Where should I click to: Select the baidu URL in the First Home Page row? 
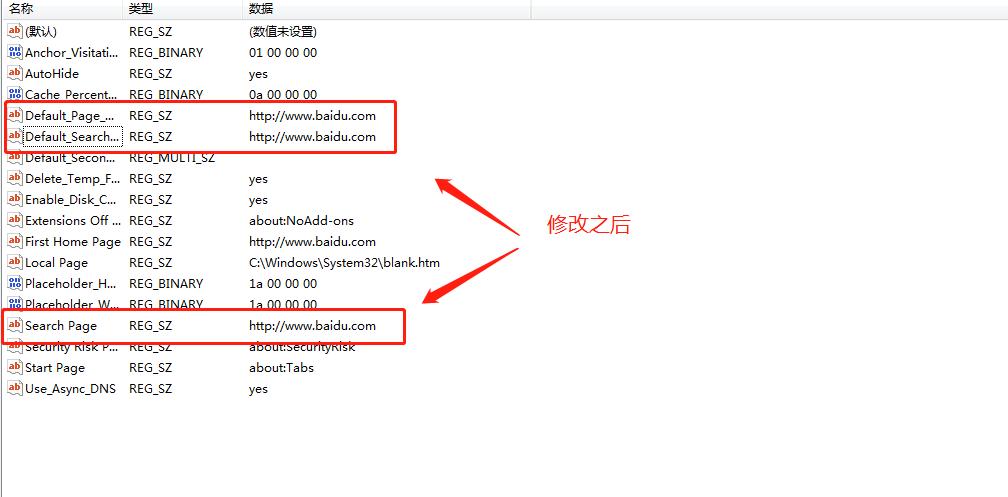(312, 242)
